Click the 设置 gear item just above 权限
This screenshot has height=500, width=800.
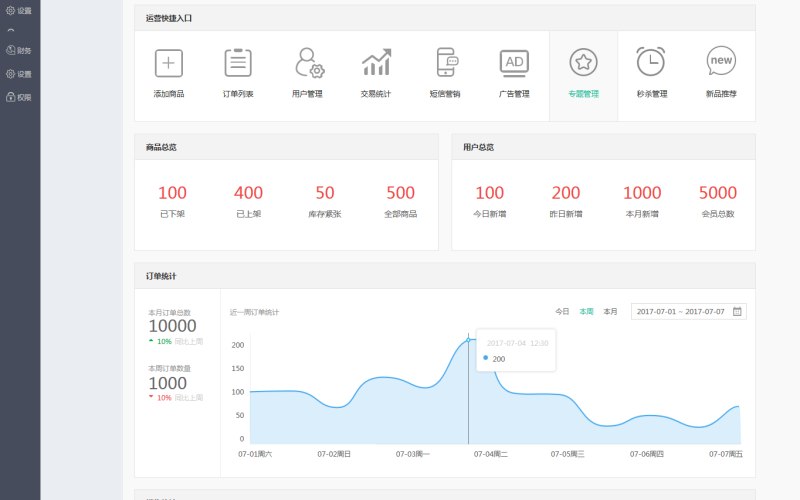[x=19, y=74]
